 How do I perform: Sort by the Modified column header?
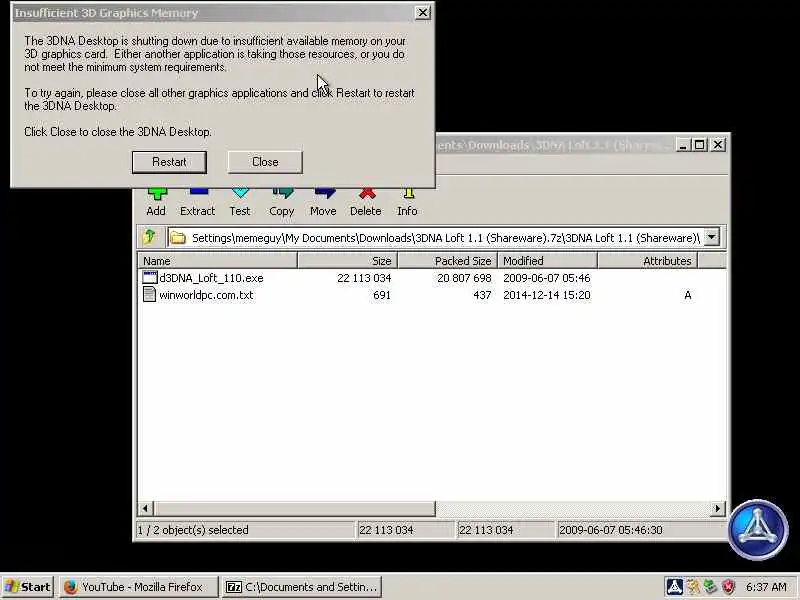coord(547,261)
